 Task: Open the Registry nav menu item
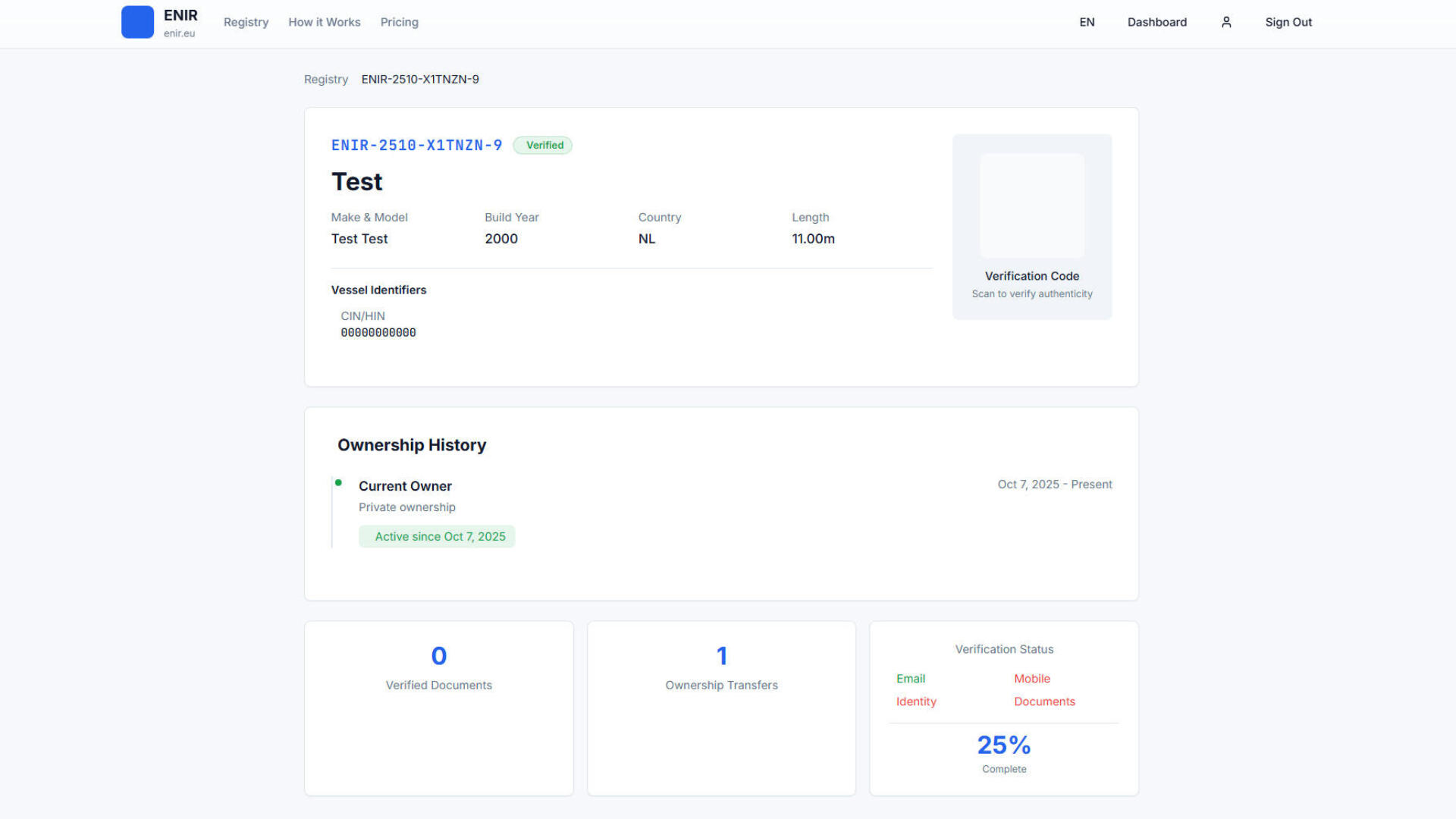click(x=246, y=22)
